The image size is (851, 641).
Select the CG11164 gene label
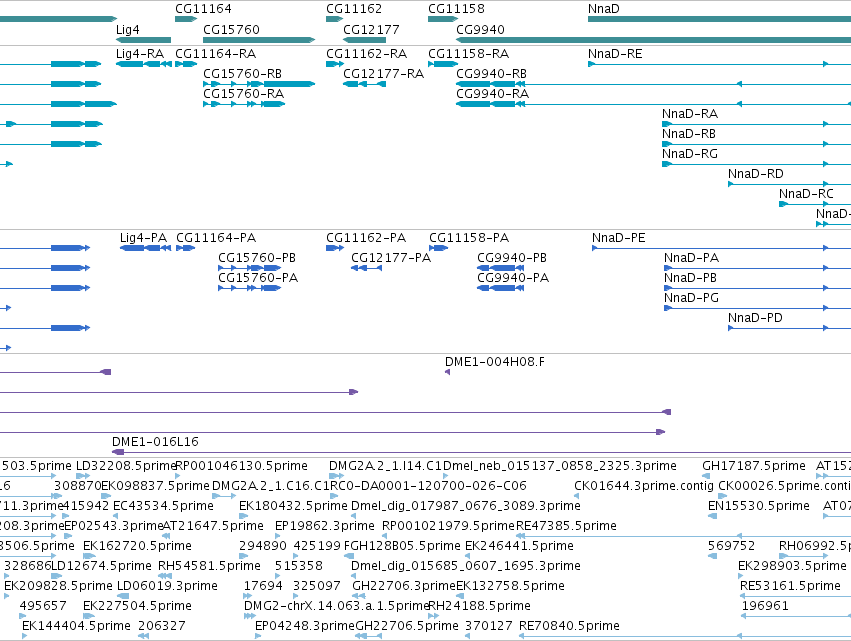click(x=203, y=9)
